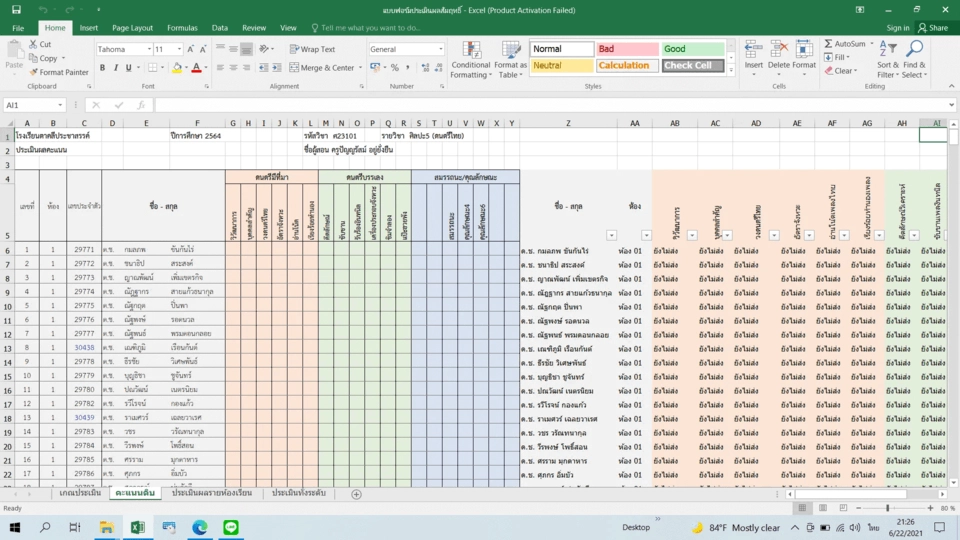
Task: Click the Save icon in quick access toolbar
Action: (15, 10)
